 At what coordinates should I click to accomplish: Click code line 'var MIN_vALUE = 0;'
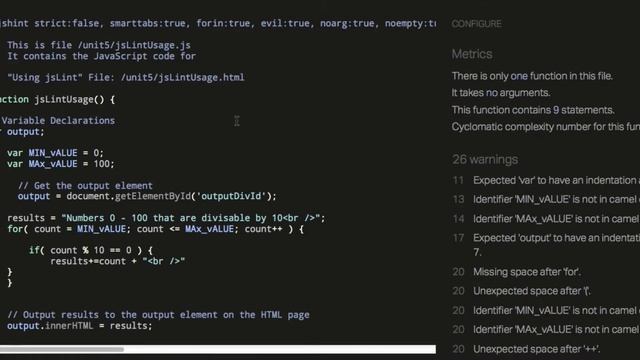pyautogui.click(x=56, y=153)
